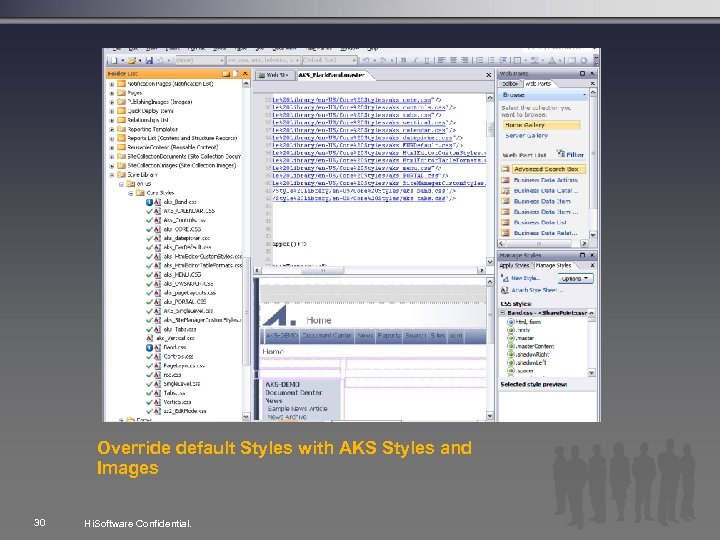Click the Borders toolbar icon
The width and height of the screenshot is (720, 540).
[518, 60]
